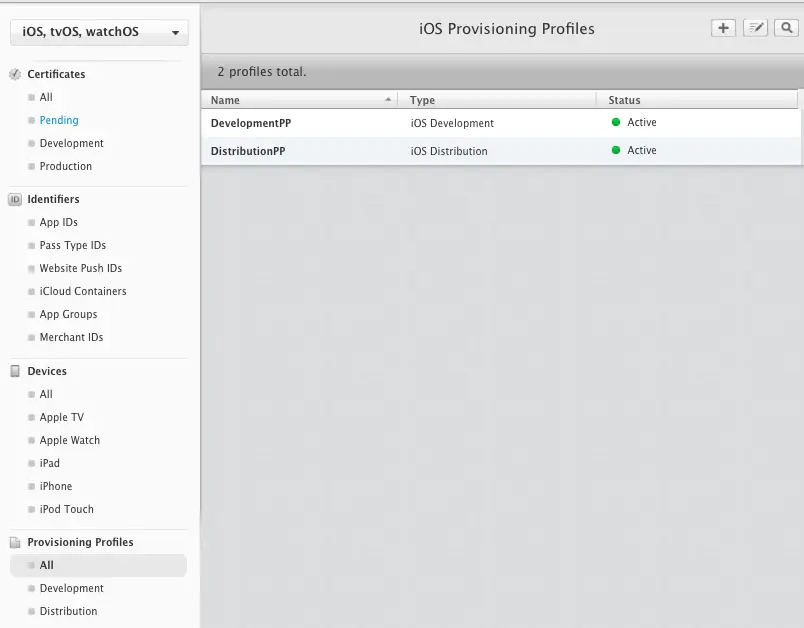Select the DevelopmentPP profile row
The height and width of the screenshot is (628, 804).
(500, 123)
